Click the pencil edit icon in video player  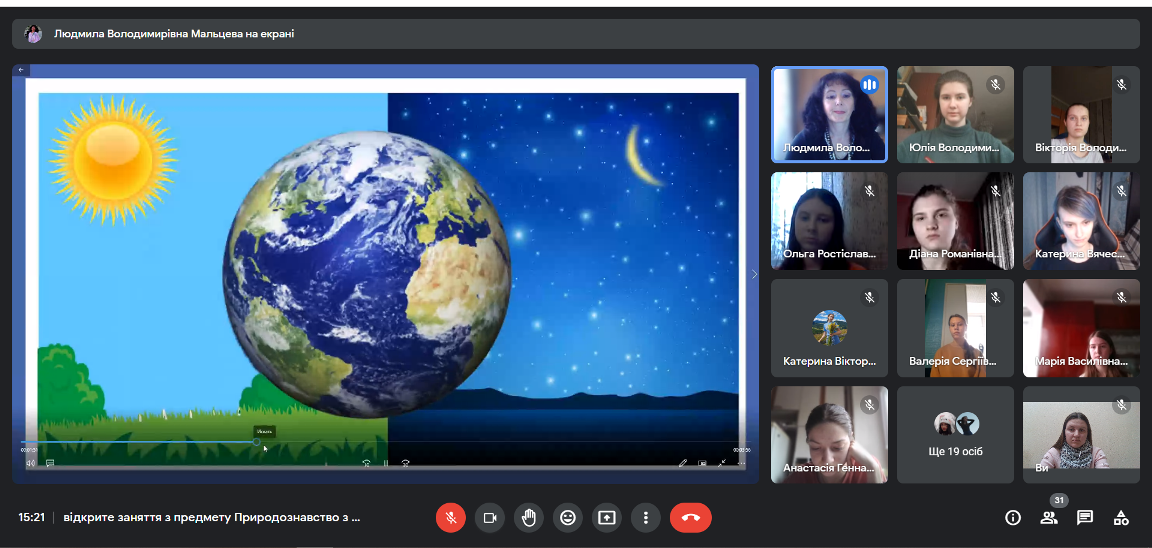coord(683,464)
